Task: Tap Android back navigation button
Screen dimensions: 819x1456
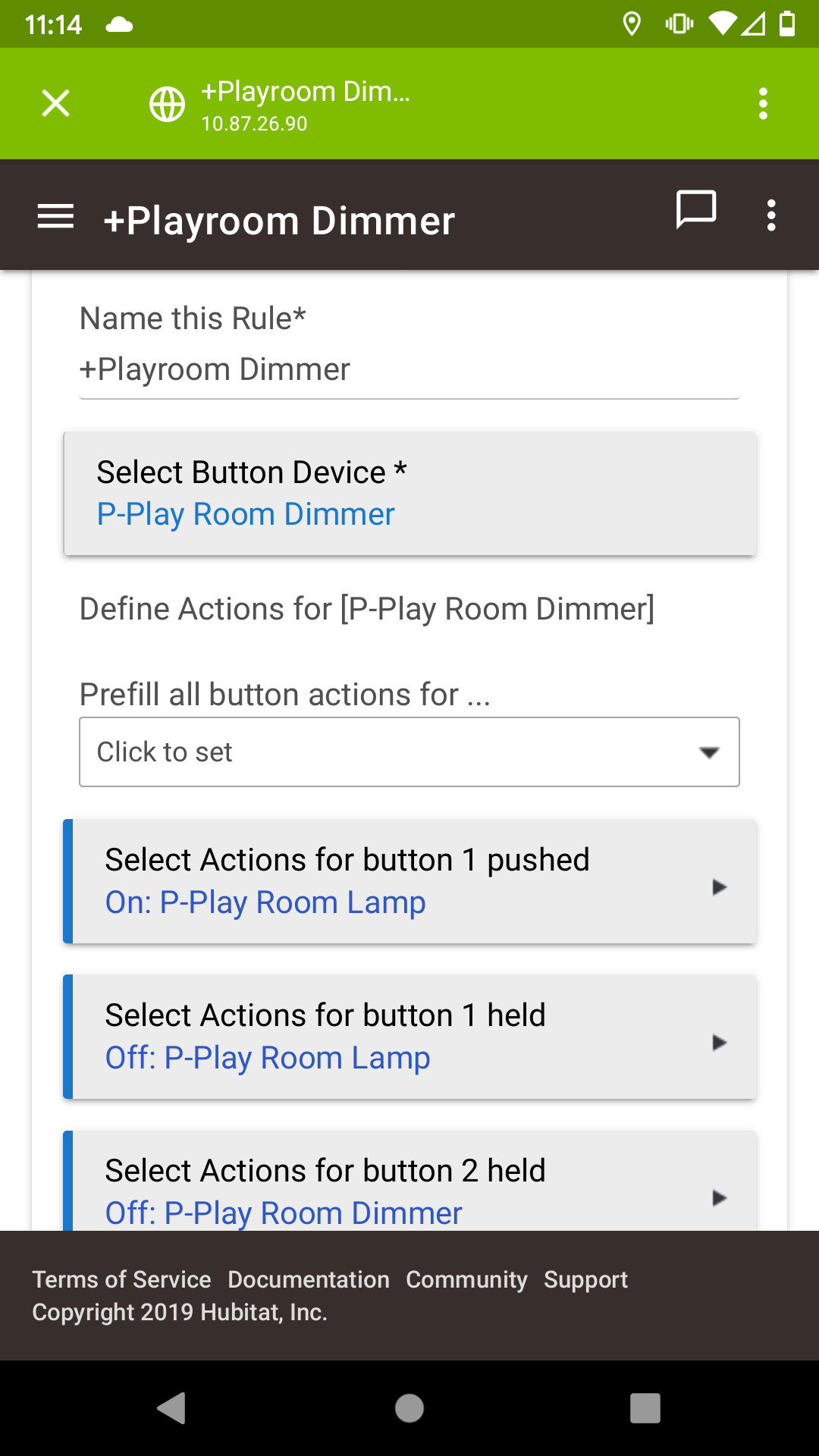Action: pyautogui.click(x=171, y=1408)
